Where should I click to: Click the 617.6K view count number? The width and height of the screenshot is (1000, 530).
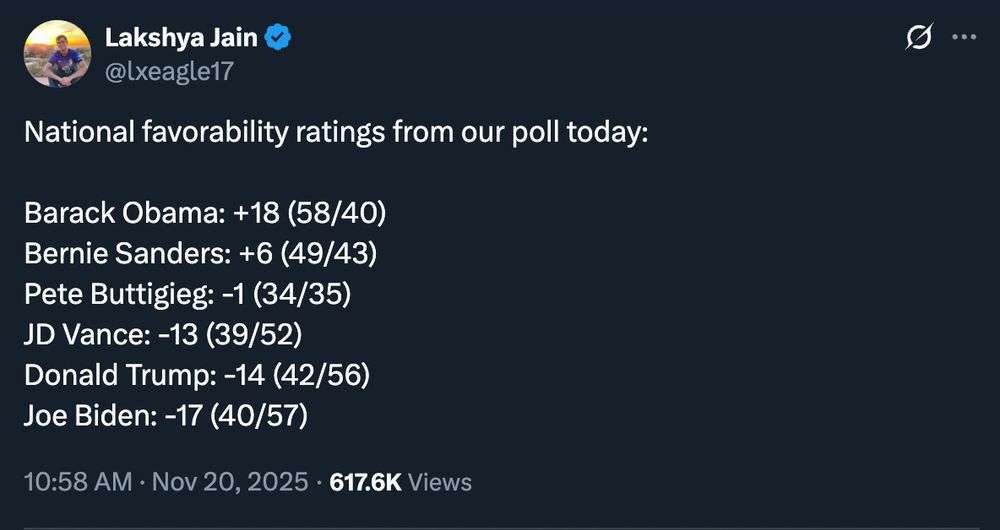click(365, 482)
